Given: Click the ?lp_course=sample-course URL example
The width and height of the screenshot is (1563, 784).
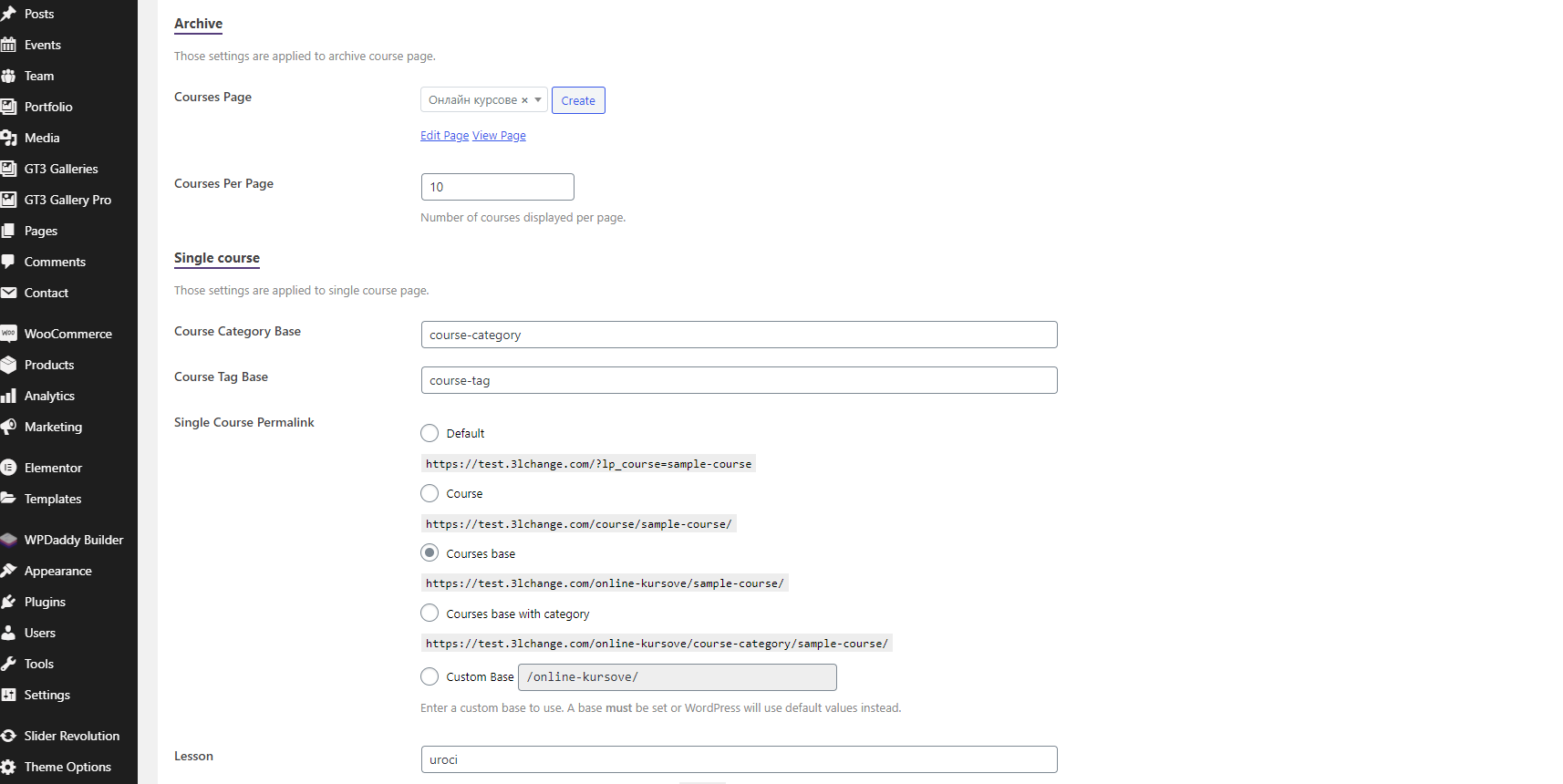Looking at the screenshot, I should (588, 464).
